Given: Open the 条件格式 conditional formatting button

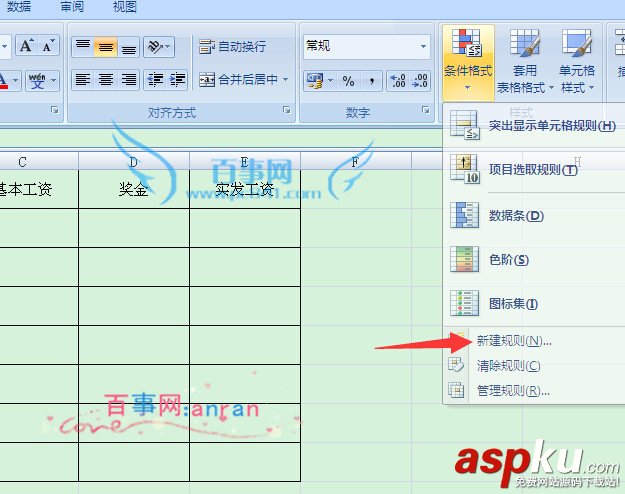Looking at the screenshot, I should 468,61.
